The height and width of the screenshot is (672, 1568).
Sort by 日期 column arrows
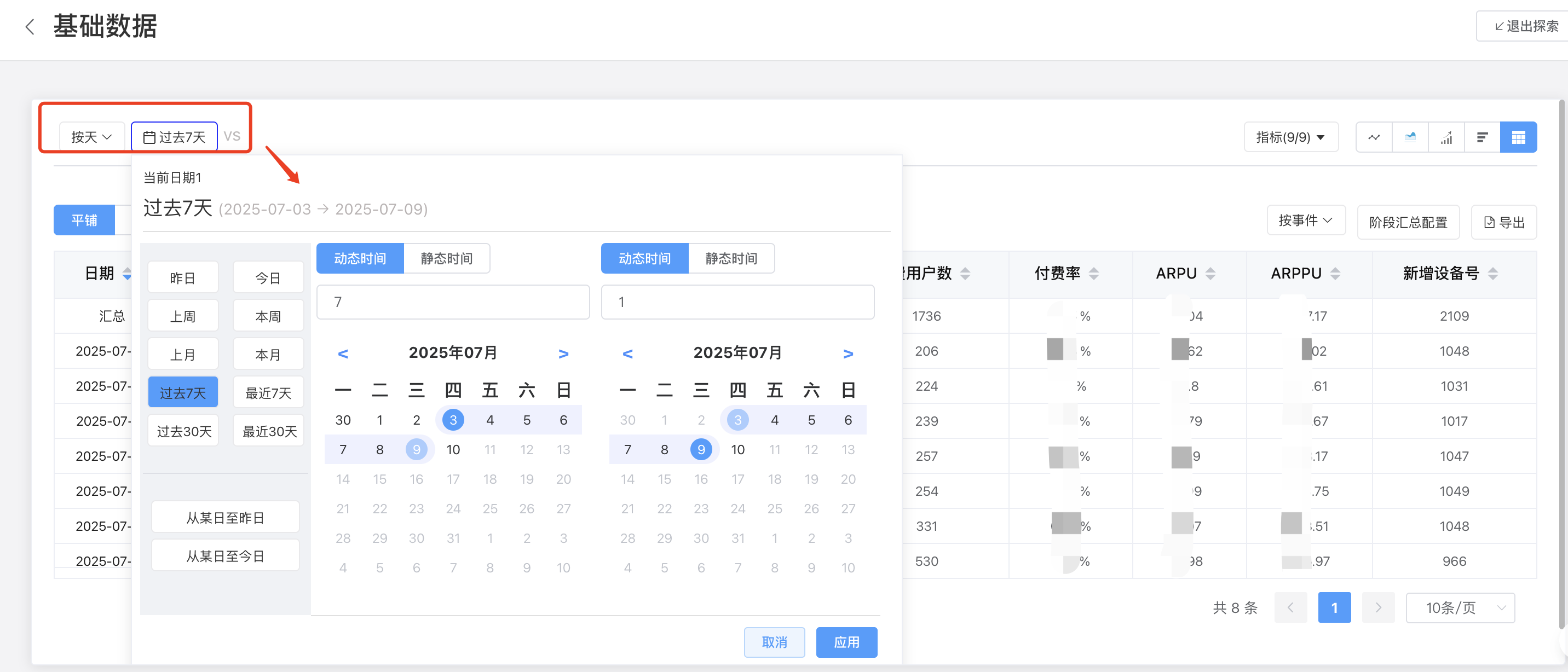[126, 274]
